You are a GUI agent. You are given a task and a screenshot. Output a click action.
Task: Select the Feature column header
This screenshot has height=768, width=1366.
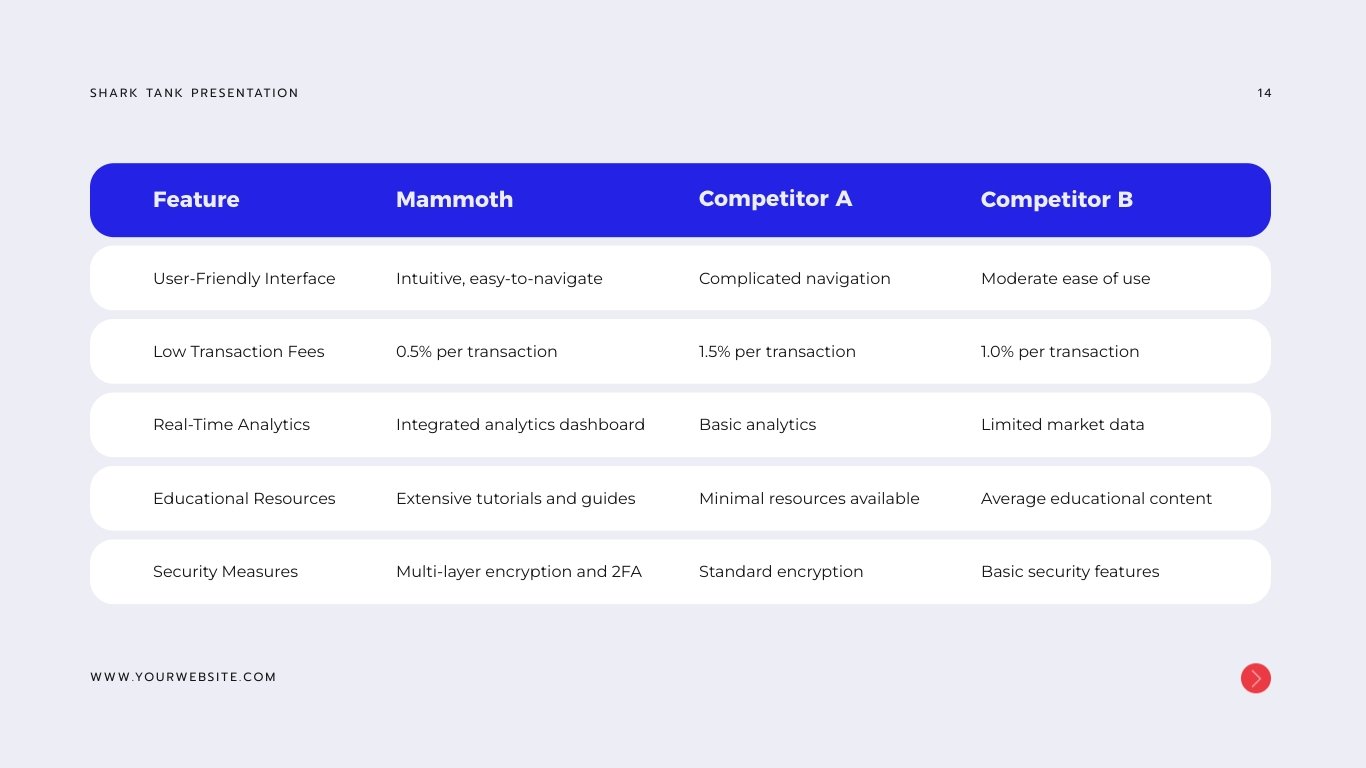tap(196, 200)
